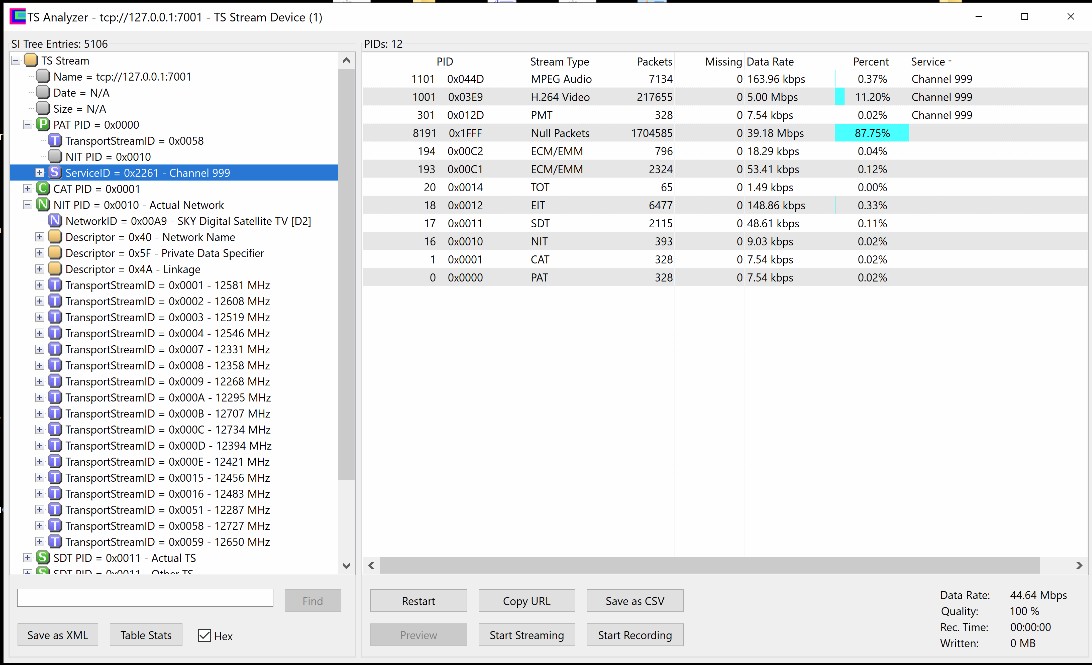Select the H.264 Video PID 1001 row
Viewport: 1092px width, 665px height.
click(x=600, y=97)
